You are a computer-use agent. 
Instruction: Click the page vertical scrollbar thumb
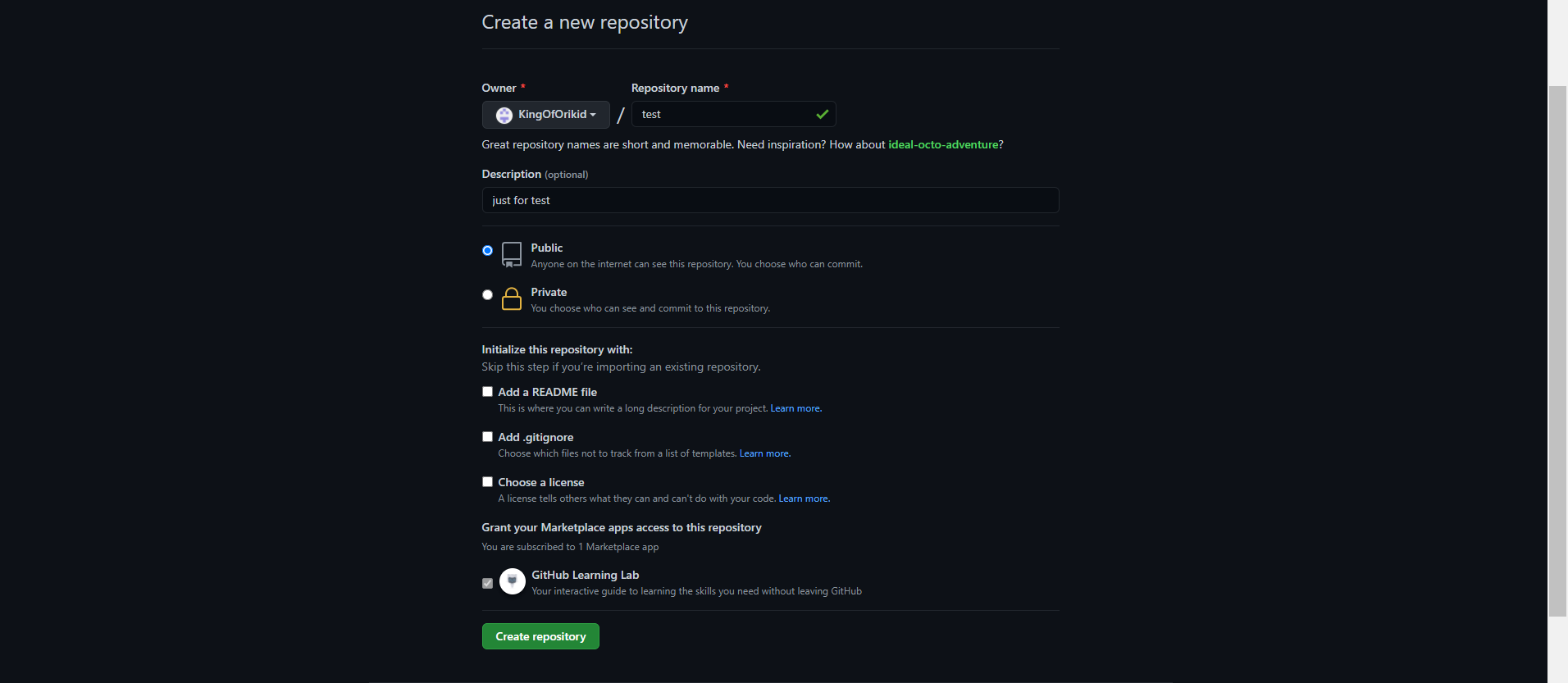(x=1557, y=351)
